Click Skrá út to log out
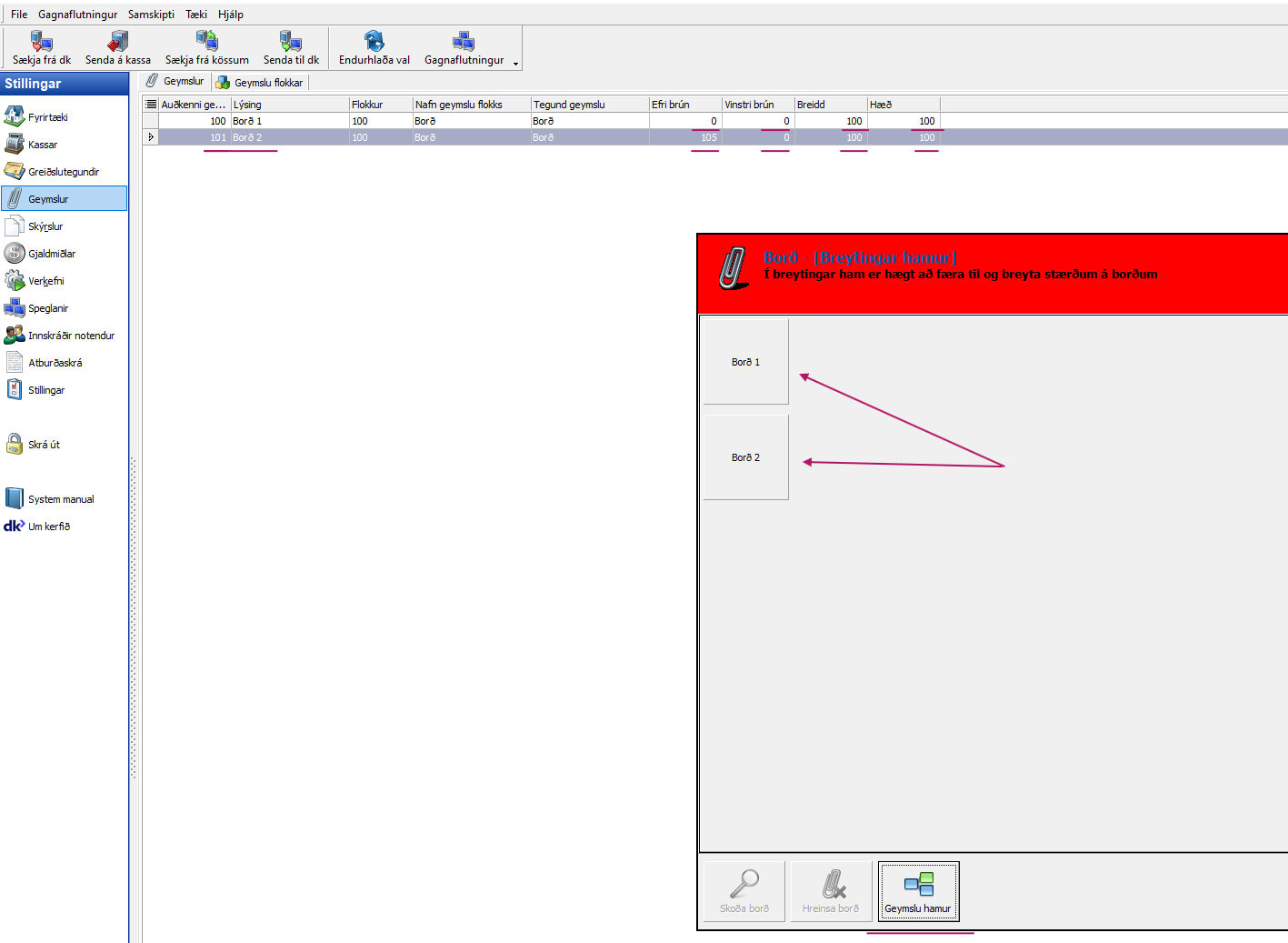1288x943 pixels. click(44, 445)
